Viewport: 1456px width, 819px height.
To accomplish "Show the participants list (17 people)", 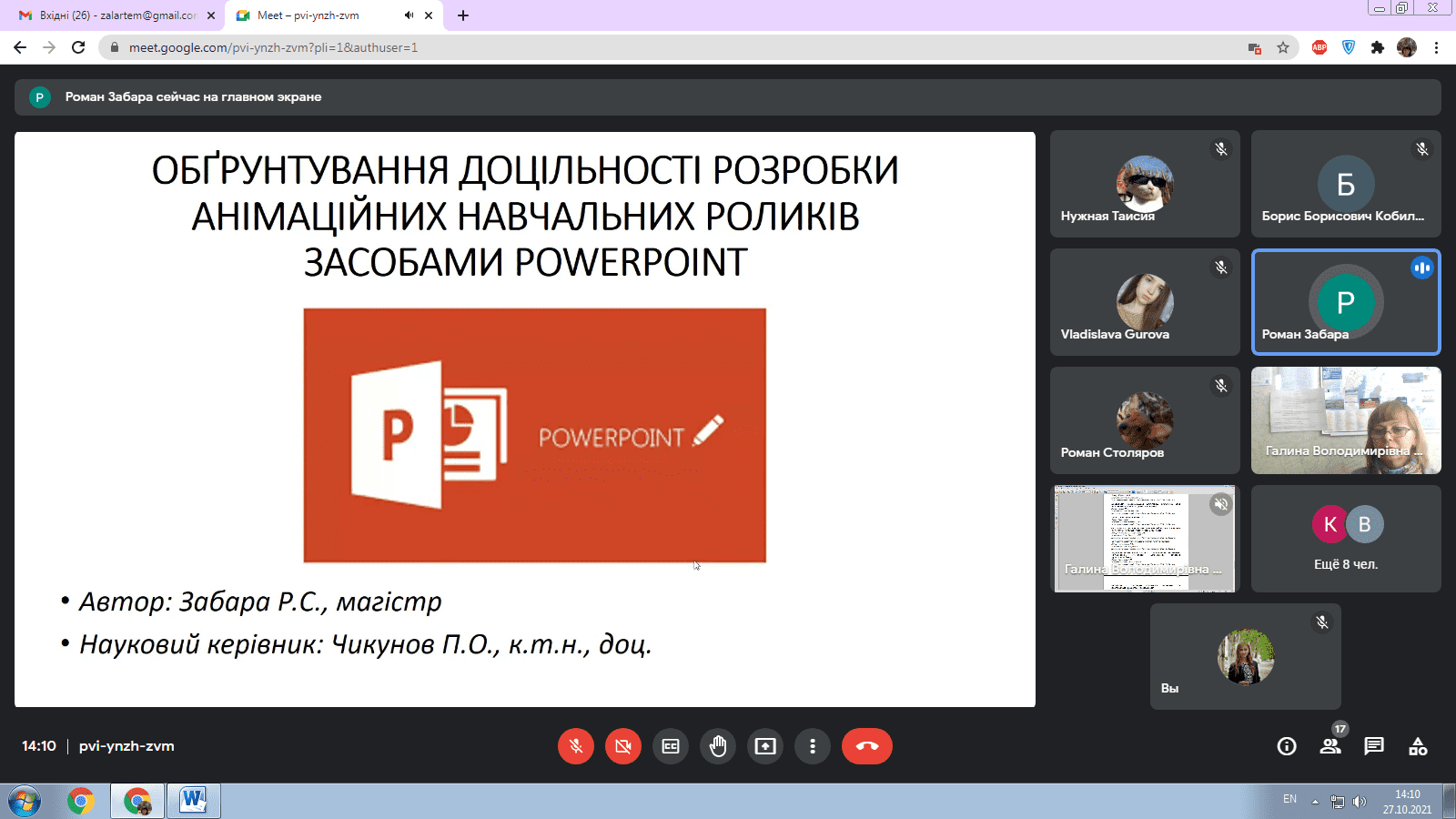I will [x=1330, y=746].
